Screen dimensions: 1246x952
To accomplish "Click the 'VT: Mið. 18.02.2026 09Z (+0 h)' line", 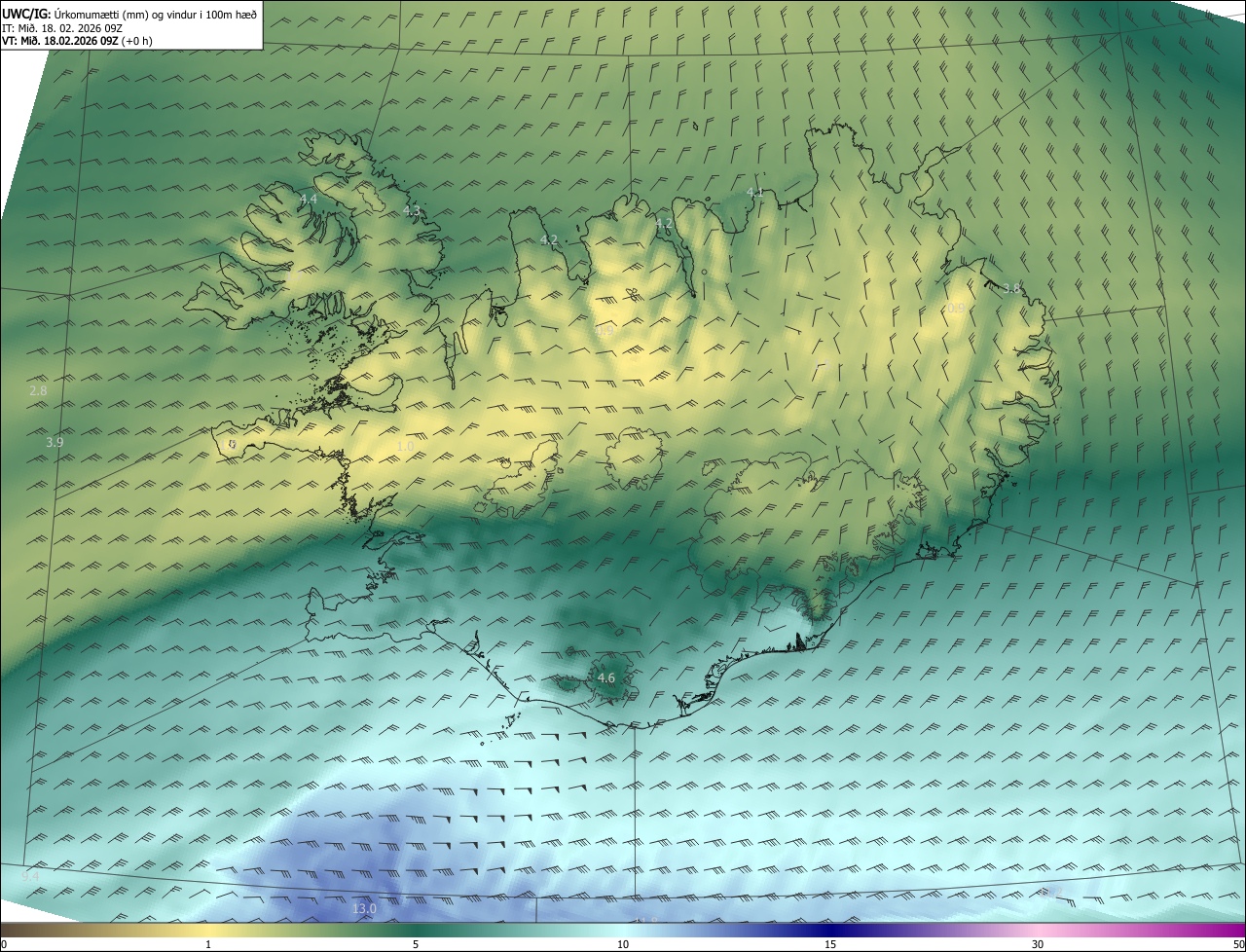I will coord(77,41).
